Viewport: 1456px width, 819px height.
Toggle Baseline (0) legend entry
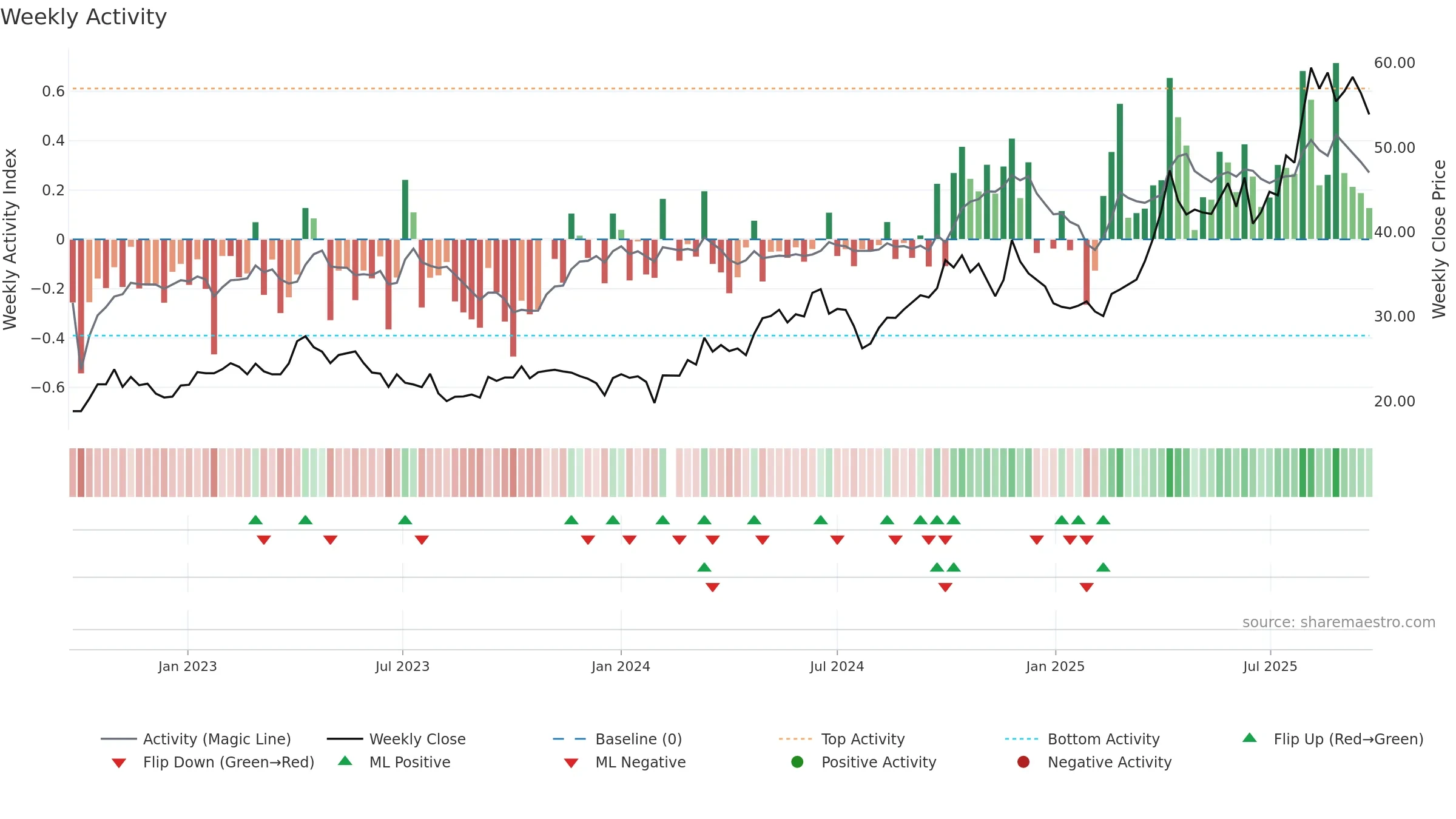pyautogui.click(x=618, y=739)
